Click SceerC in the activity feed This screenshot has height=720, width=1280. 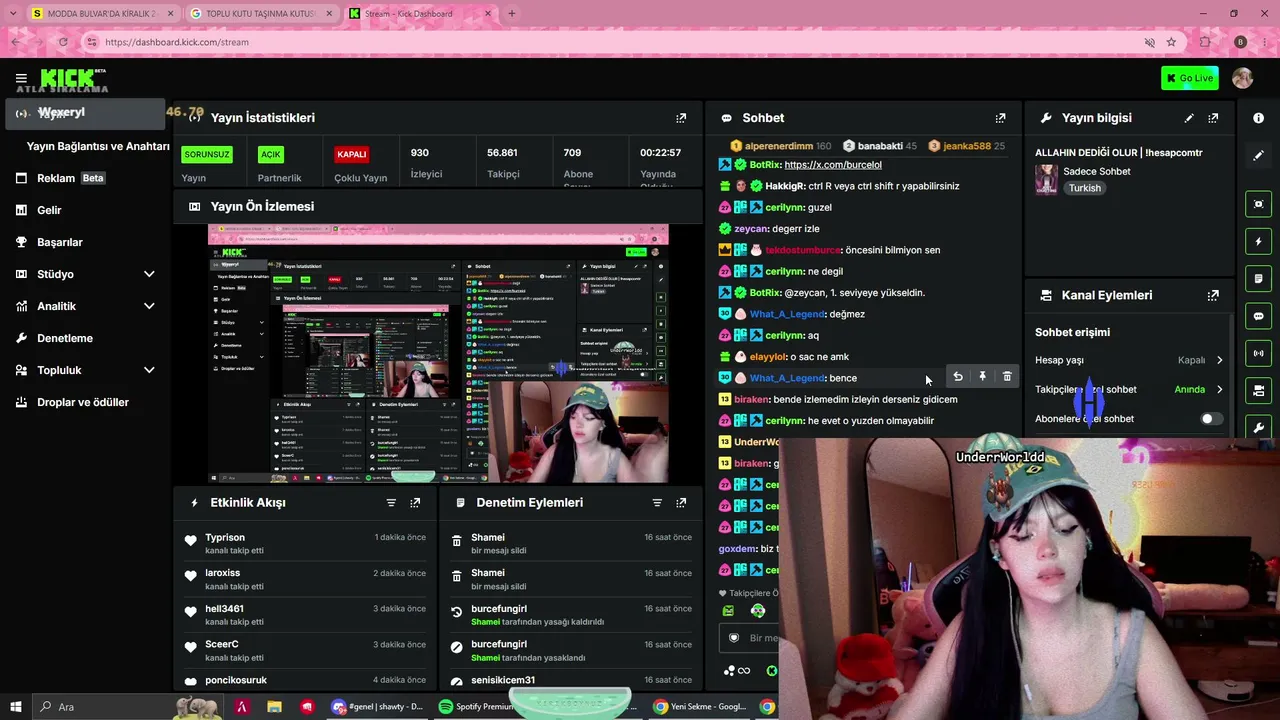[x=222, y=645]
